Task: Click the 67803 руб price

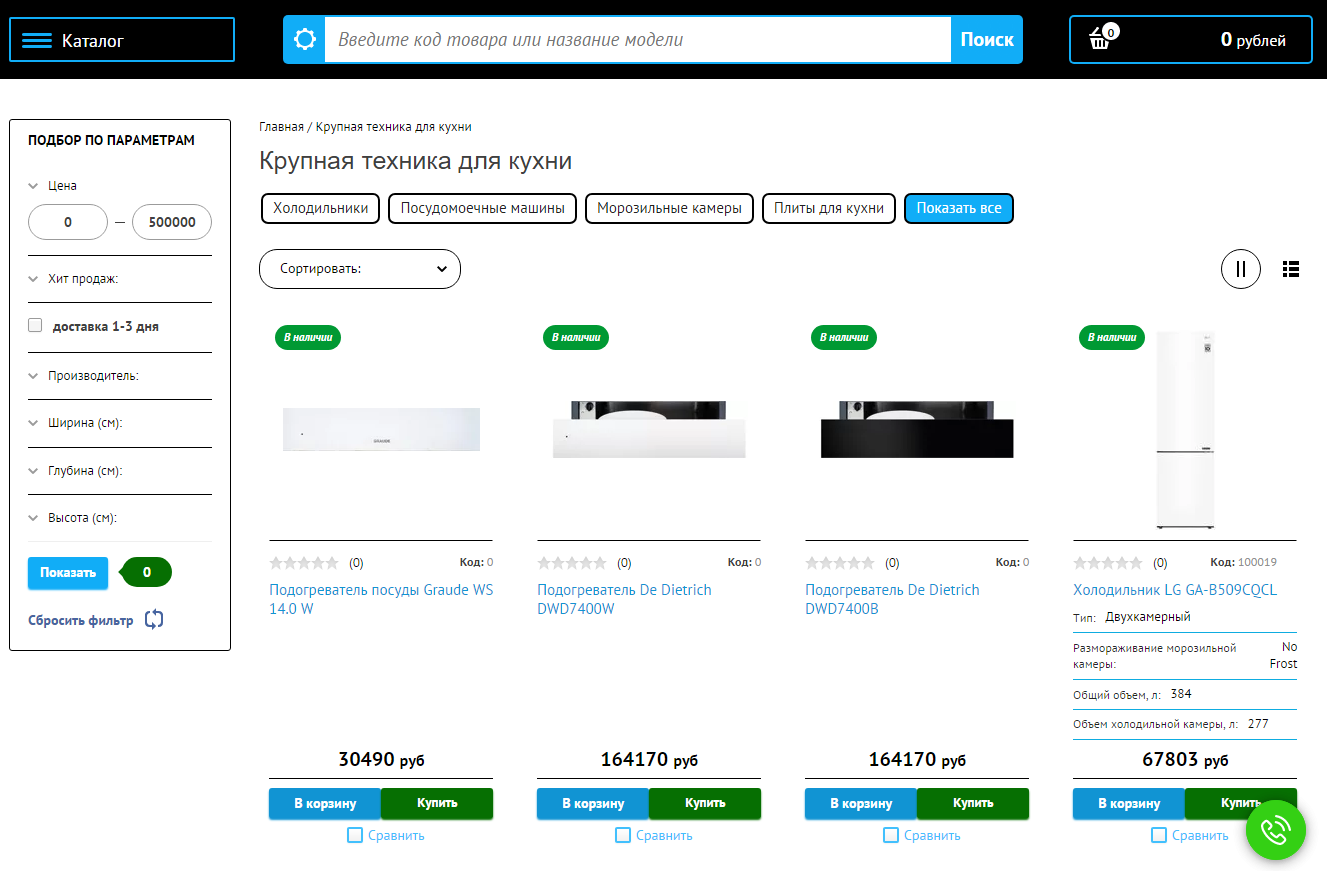Action: tap(1185, 760)
